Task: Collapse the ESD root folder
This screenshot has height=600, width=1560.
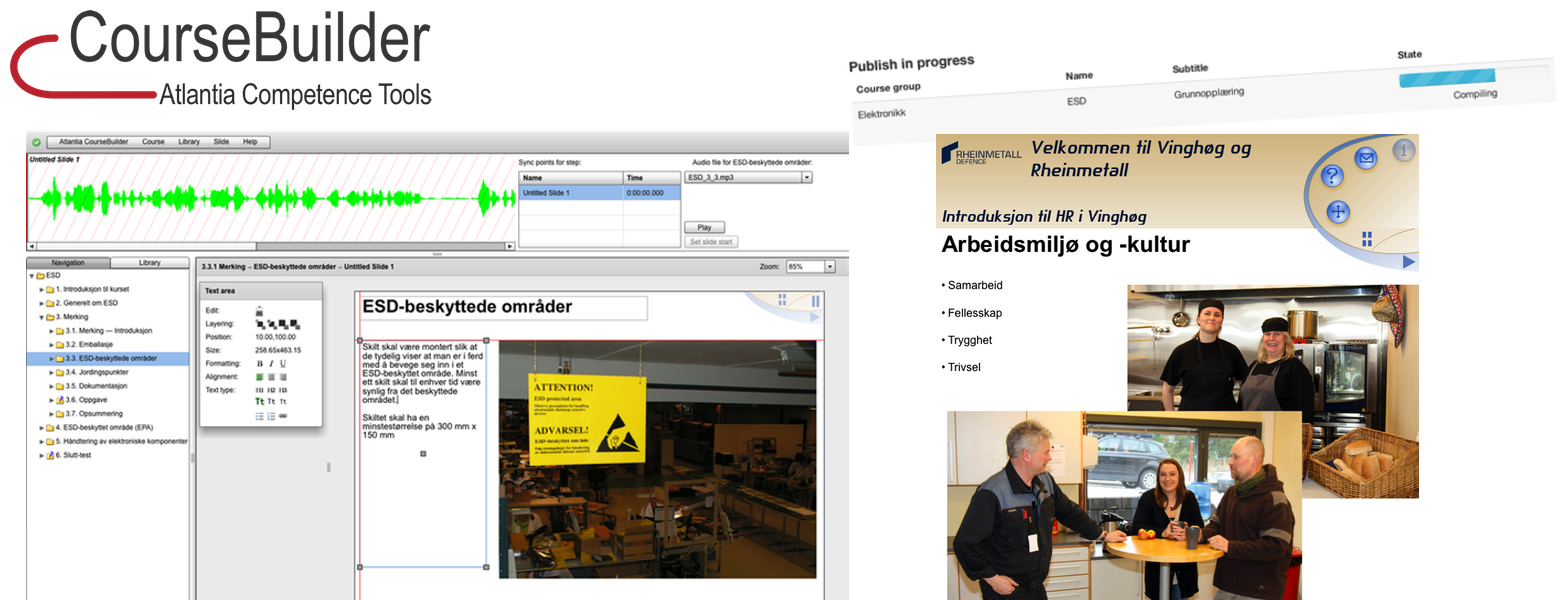Action: coord(31,275)
